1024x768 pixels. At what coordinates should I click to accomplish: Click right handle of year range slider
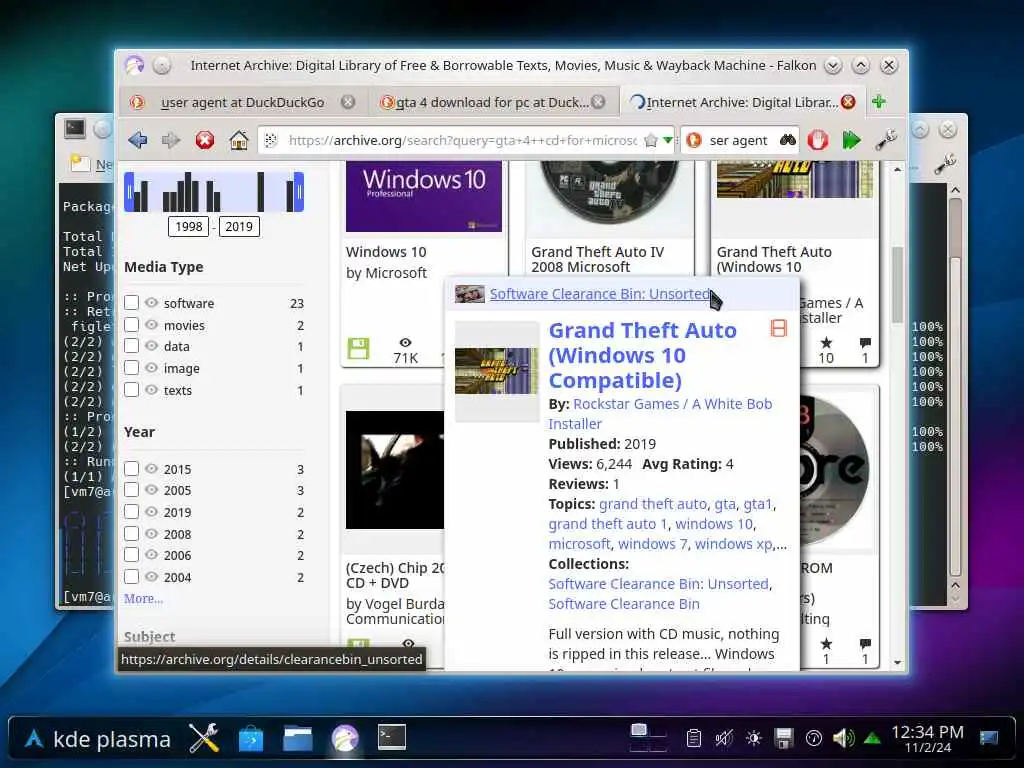click(x=299, y=192)
